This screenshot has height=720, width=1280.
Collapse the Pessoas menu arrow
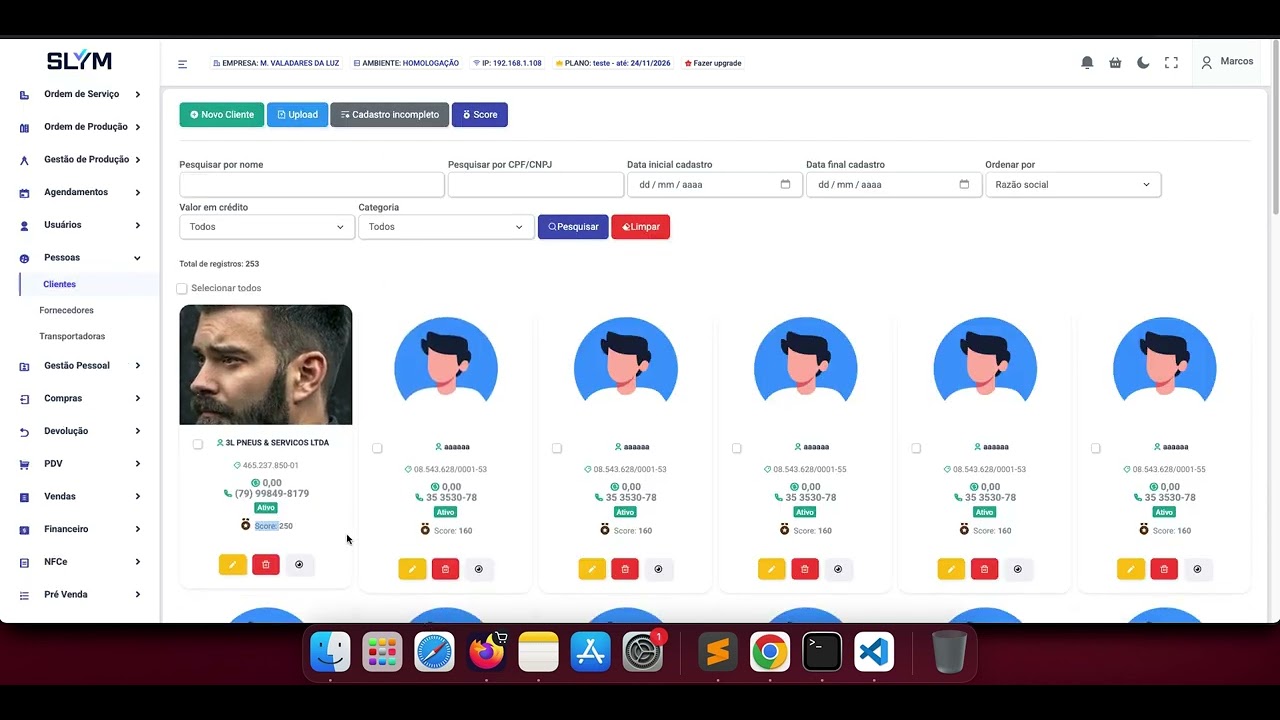click(137, 258)
